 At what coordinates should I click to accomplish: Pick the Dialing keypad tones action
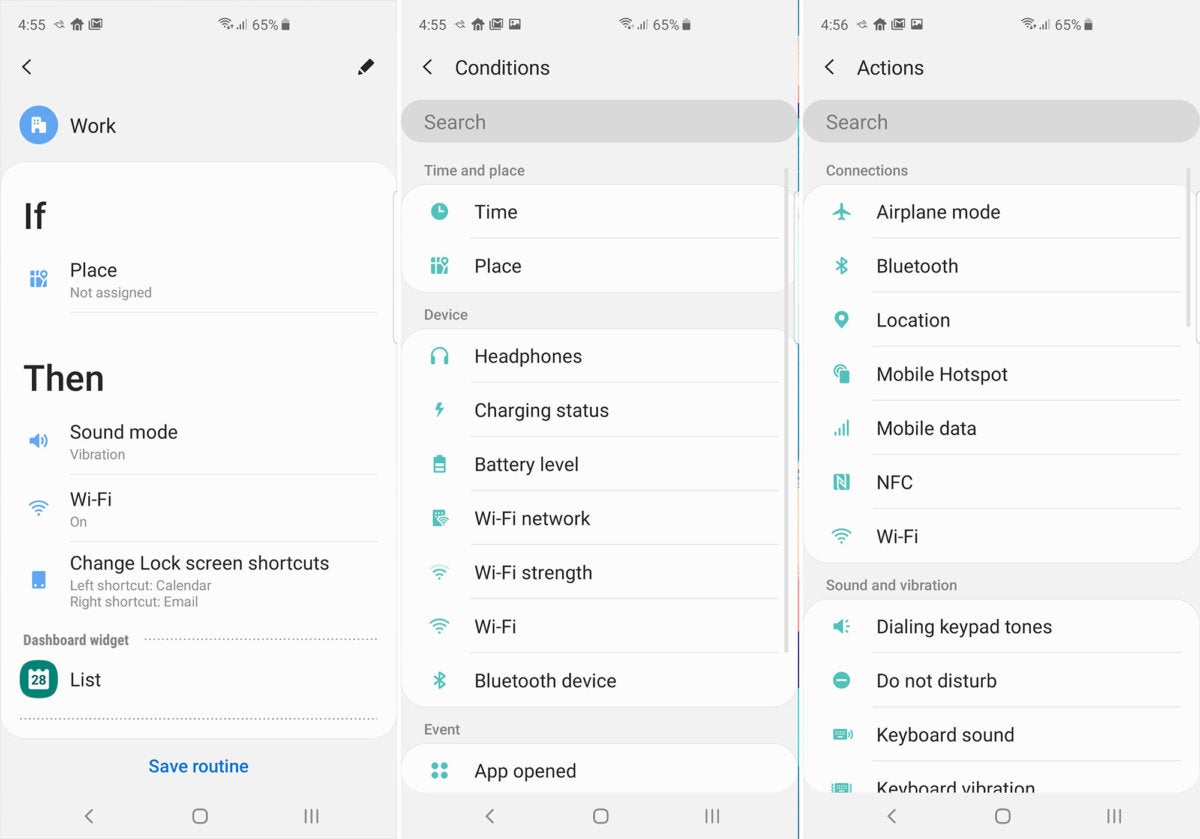click(1000, 626)
